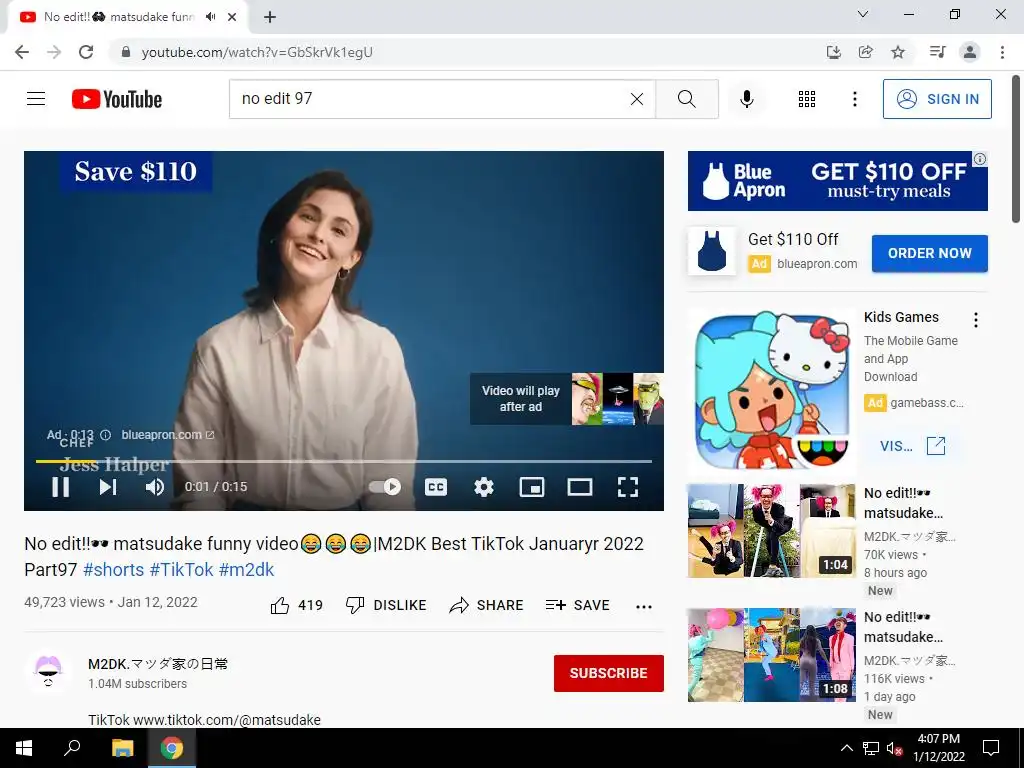
Task: Click the ORDER NOW button
Action: click(929, 253)
